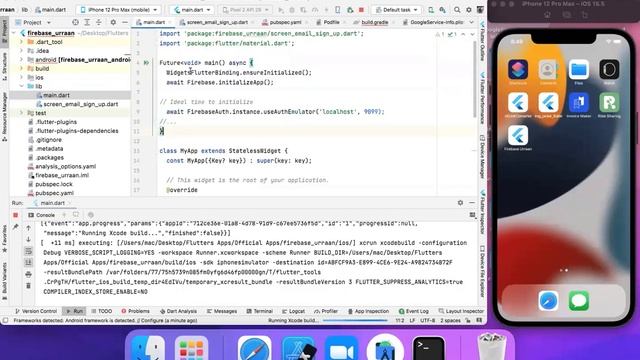Click the up arrow in console gutter

[28, 228]
